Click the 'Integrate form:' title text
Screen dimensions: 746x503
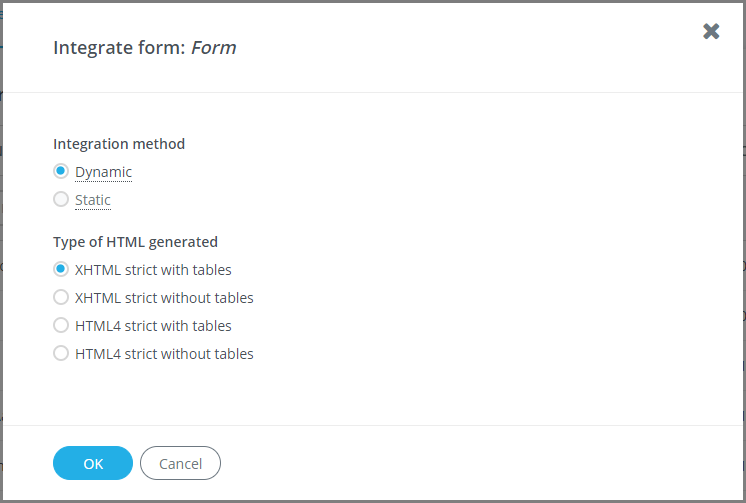pos(119,47)
